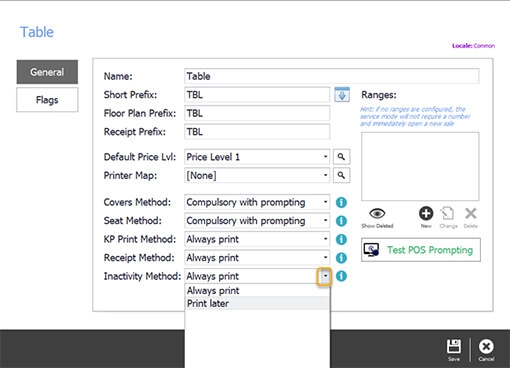Choose 'Always print' in the open list
This screenshot has width=510, height=368.
[x=257, y=290]
